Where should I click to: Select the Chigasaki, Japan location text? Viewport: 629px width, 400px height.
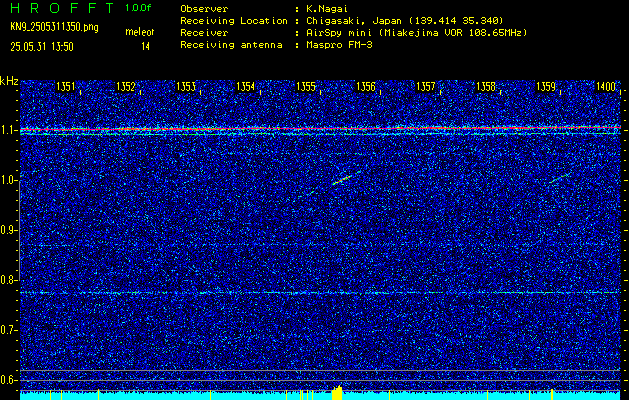tap(404, 20)
